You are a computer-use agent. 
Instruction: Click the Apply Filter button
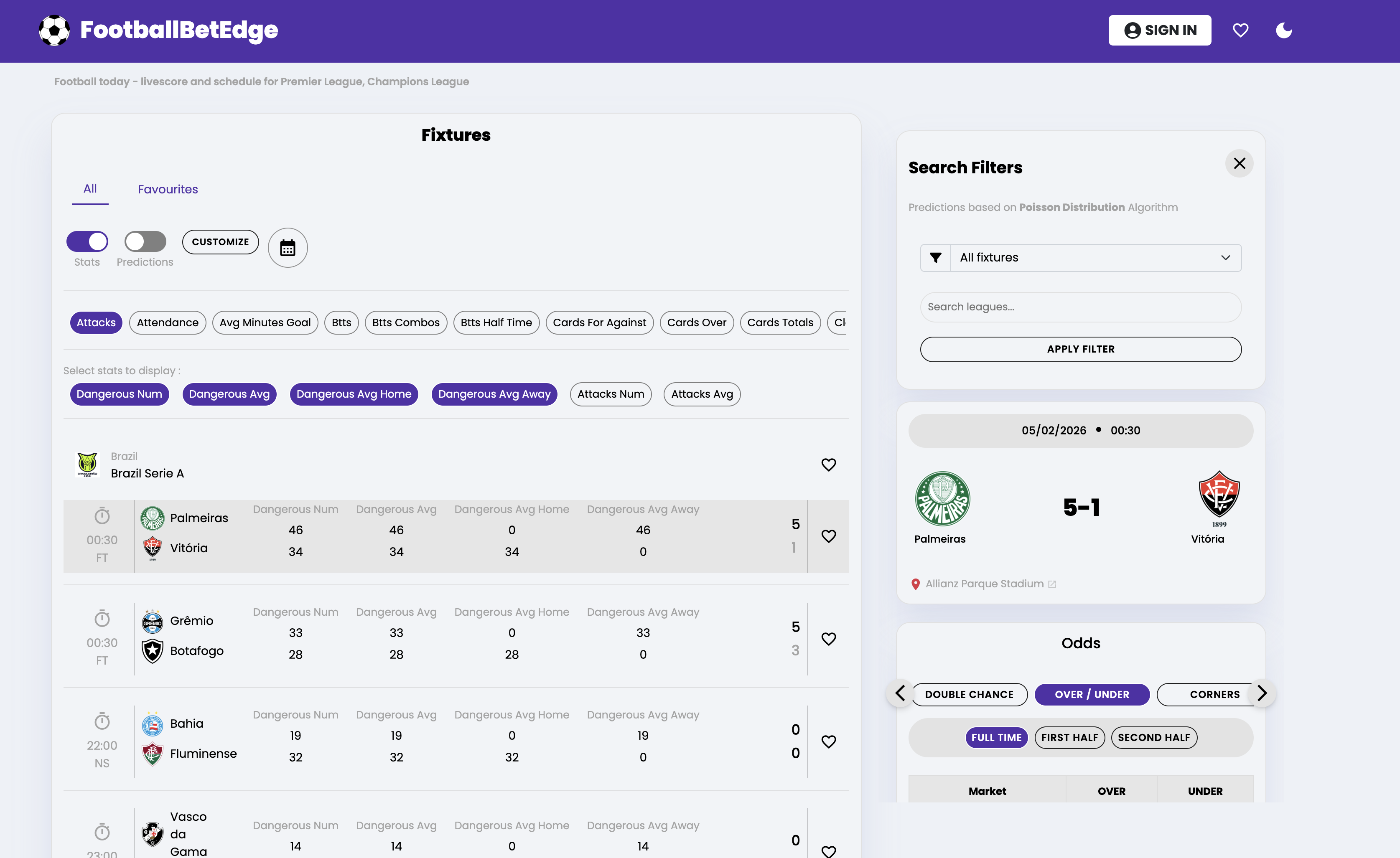(1080, 349)
